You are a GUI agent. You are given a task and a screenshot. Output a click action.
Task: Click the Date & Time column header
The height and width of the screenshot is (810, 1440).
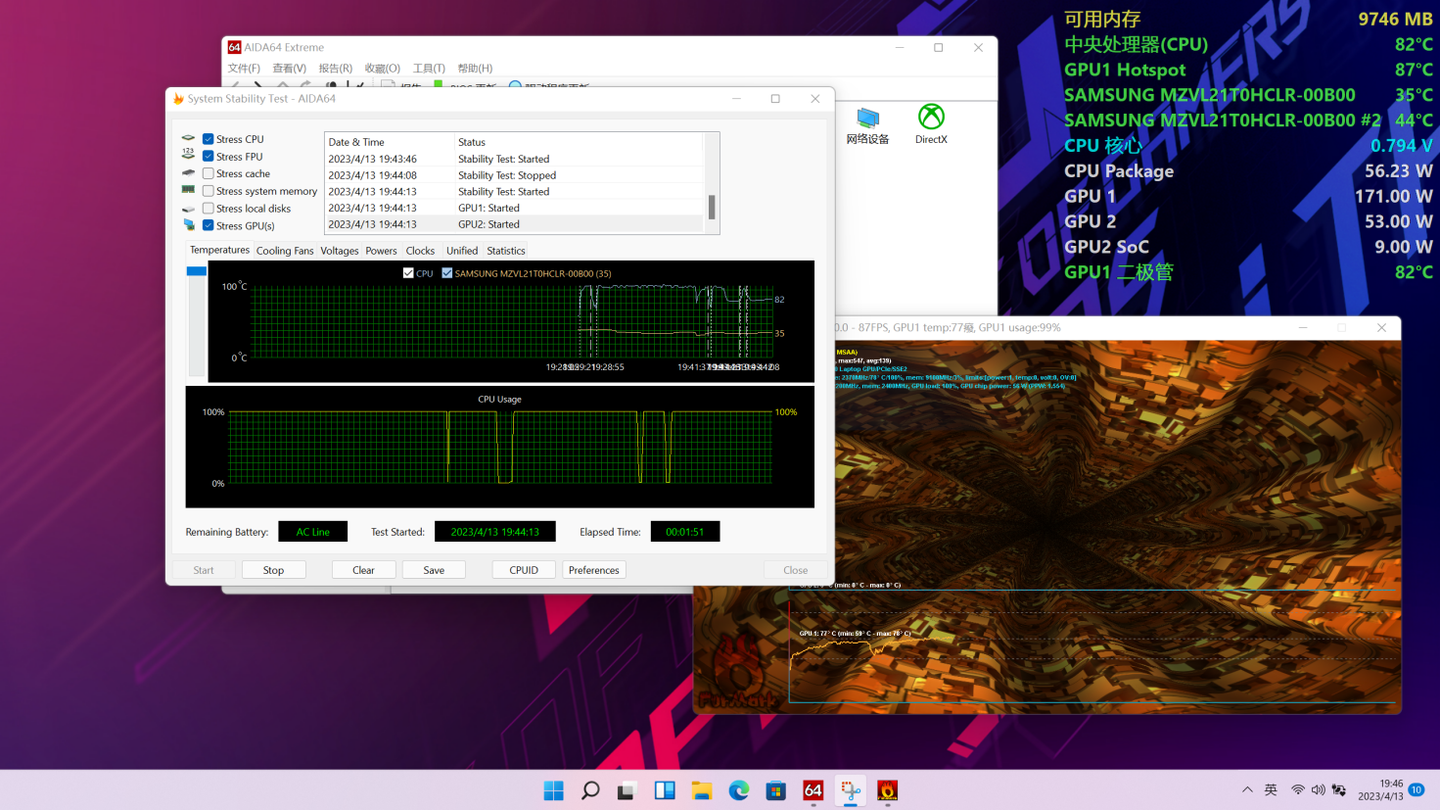point(389,142)
